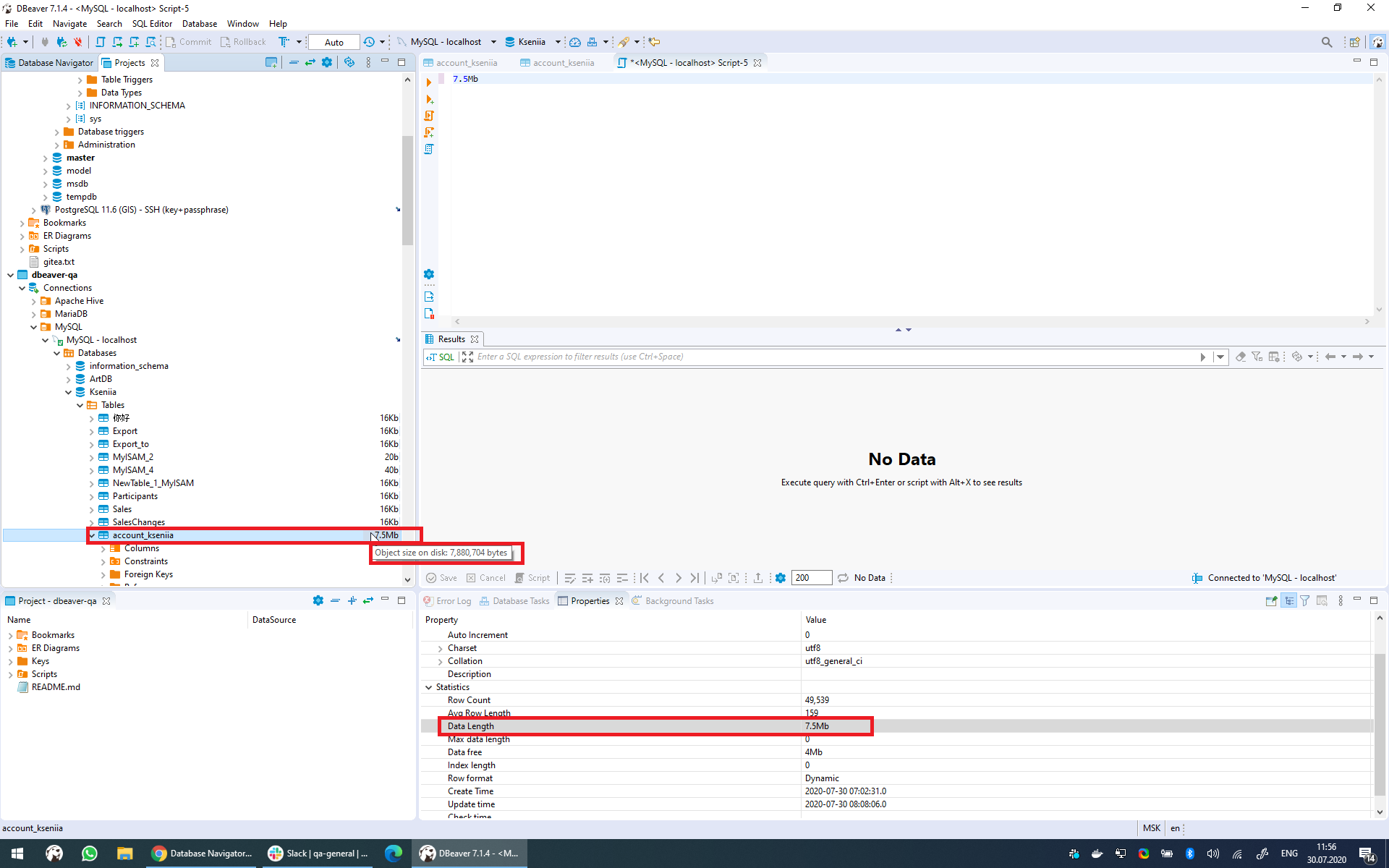
Task: Select the Execute SQL statement in new tab icon
Action: click(430, 99)
